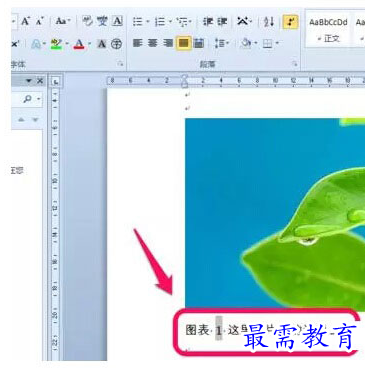Click the Phonetic Guide icon
This screenshot has width=365, height=368.
(x=102, y=22)
